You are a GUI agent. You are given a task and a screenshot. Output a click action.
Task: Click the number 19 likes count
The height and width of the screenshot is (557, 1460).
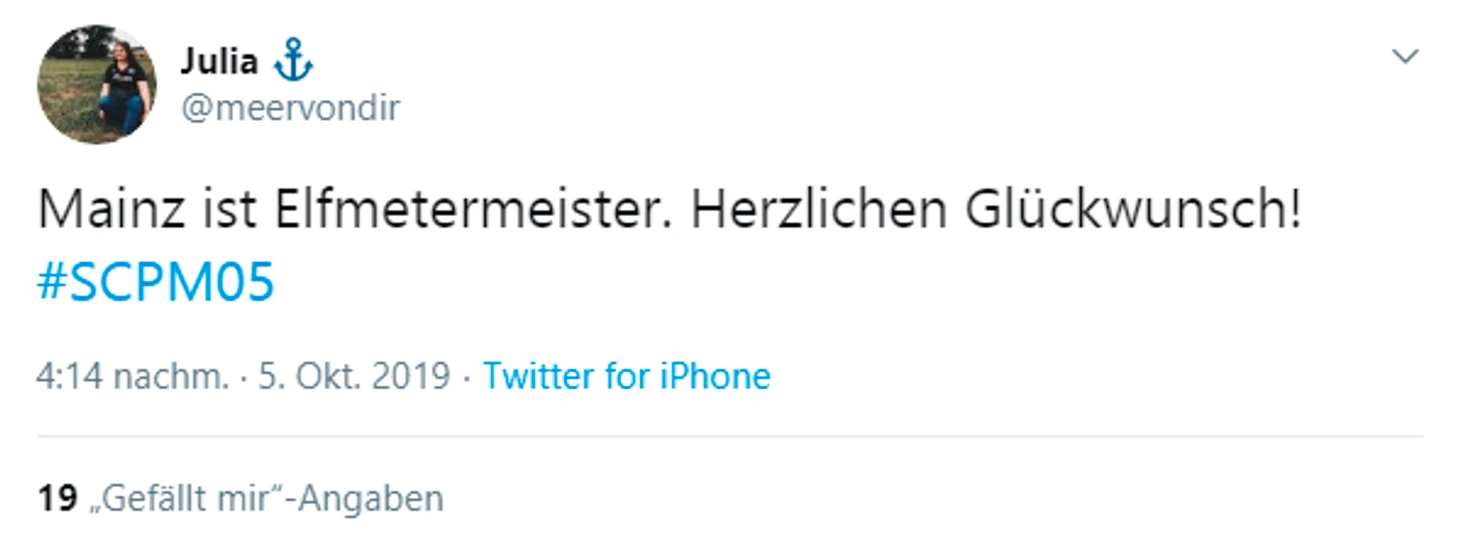point(57,498)
